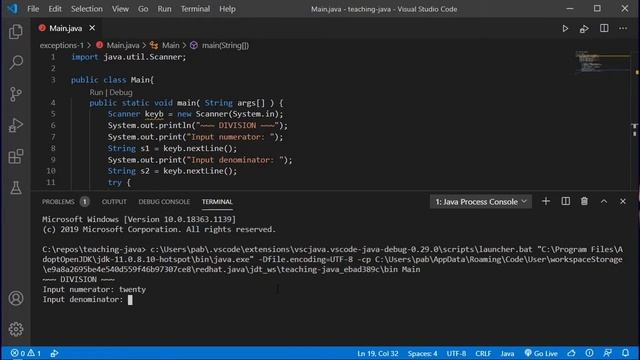Click the VS Code logo icon
The height and width of the screenshot is (360, 640).
pyautogui.click(x=13, y=9)
